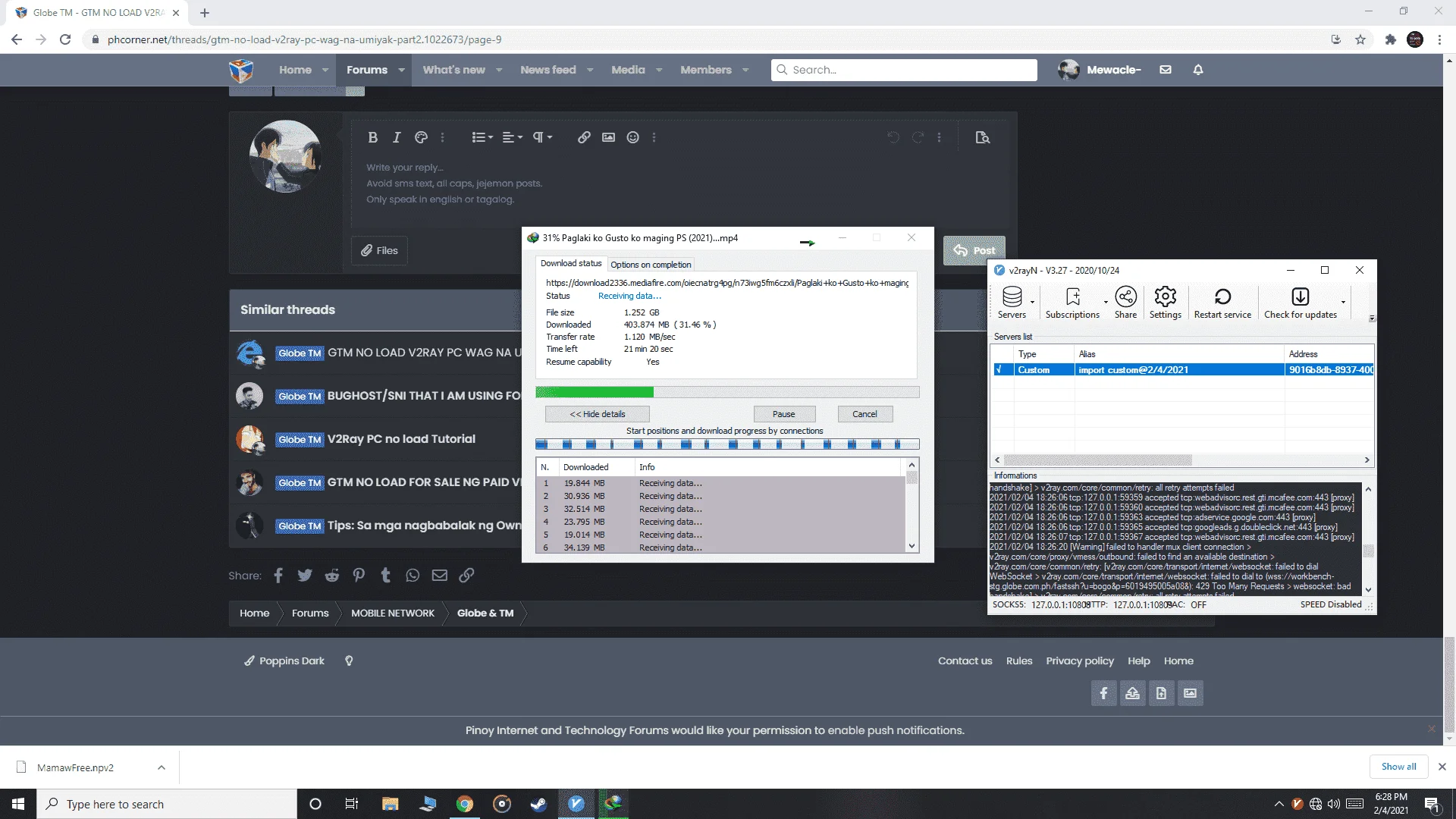This screenshot has width=1456, height=819.
Task: Expand Members dropdown arrow
Action: (x=745, y=70)
